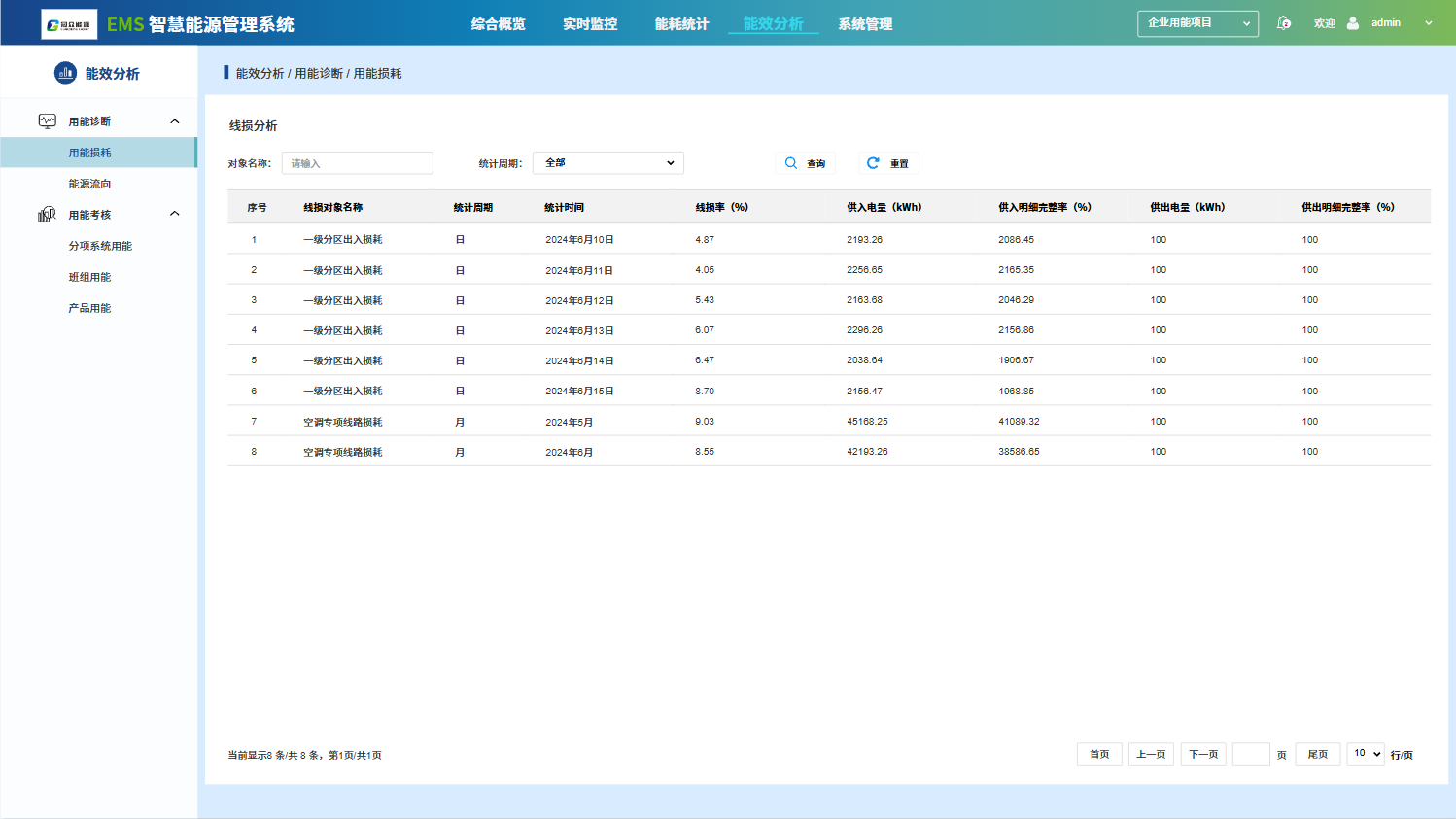Open the 统计周期 dropdown
Viewport: 1456px width, 819px height.
[607, 163]
